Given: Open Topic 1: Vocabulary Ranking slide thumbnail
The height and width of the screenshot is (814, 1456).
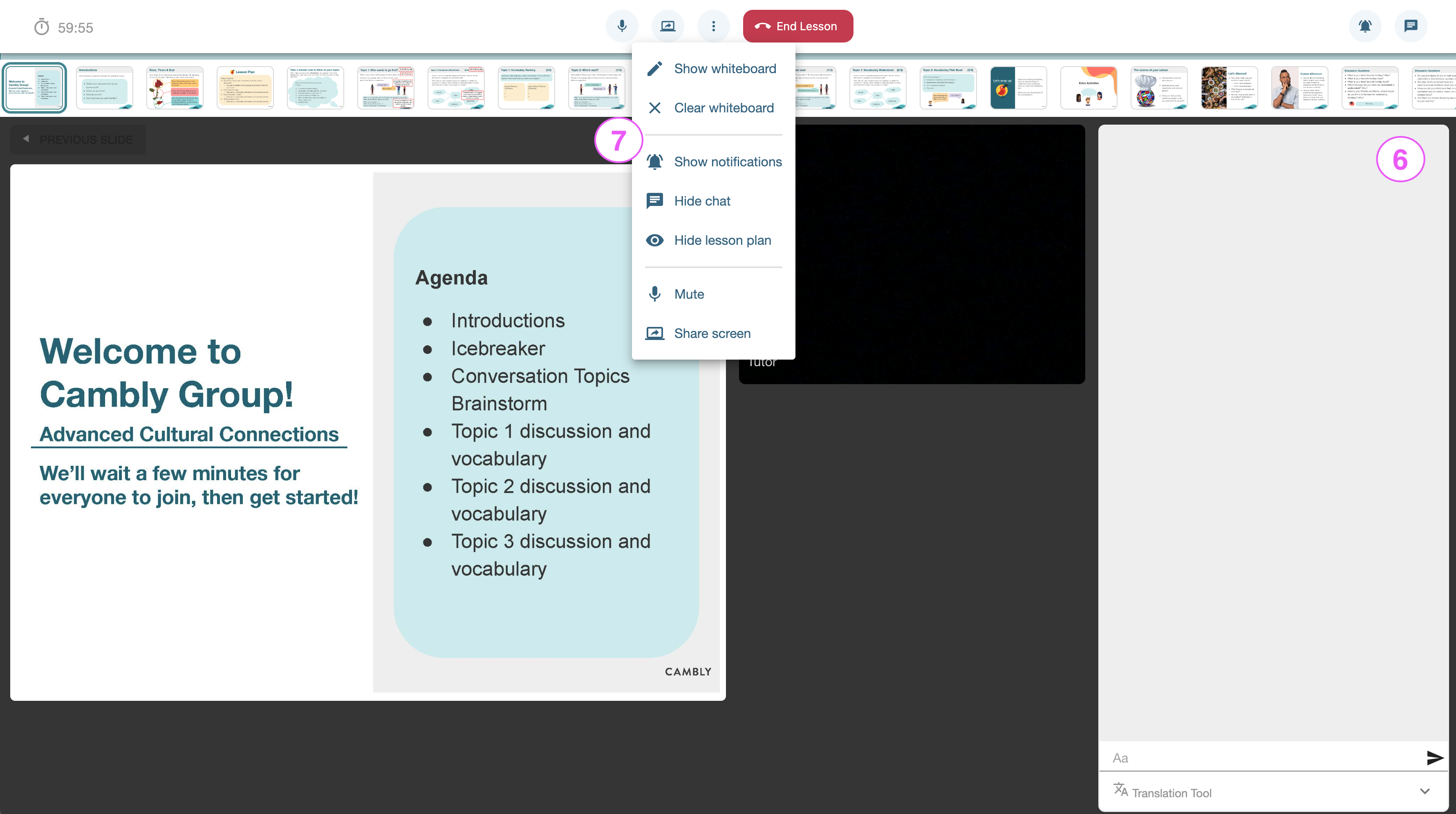Looking at the screenshot, I should [526, 88].
